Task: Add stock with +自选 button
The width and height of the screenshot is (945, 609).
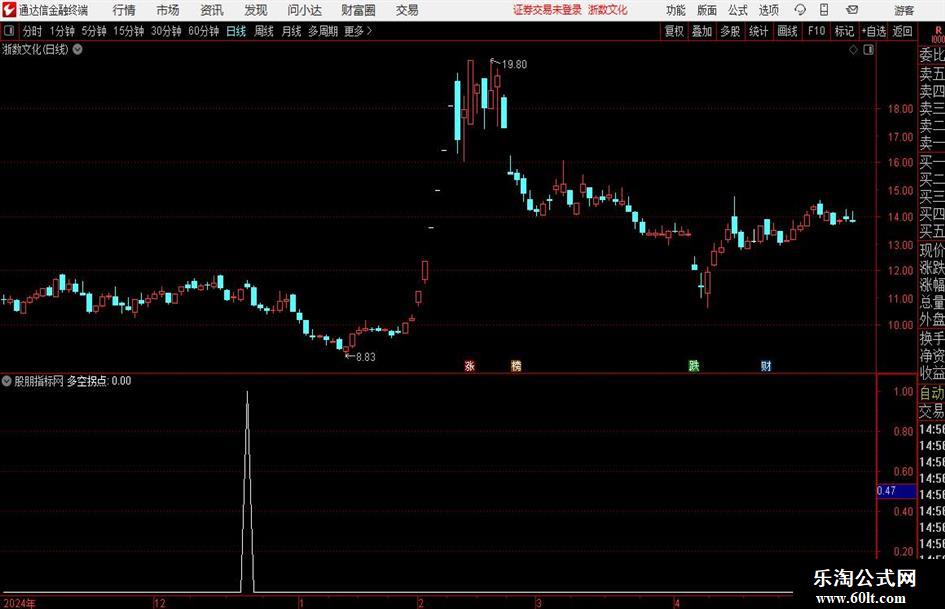Action: pos(874,31)
